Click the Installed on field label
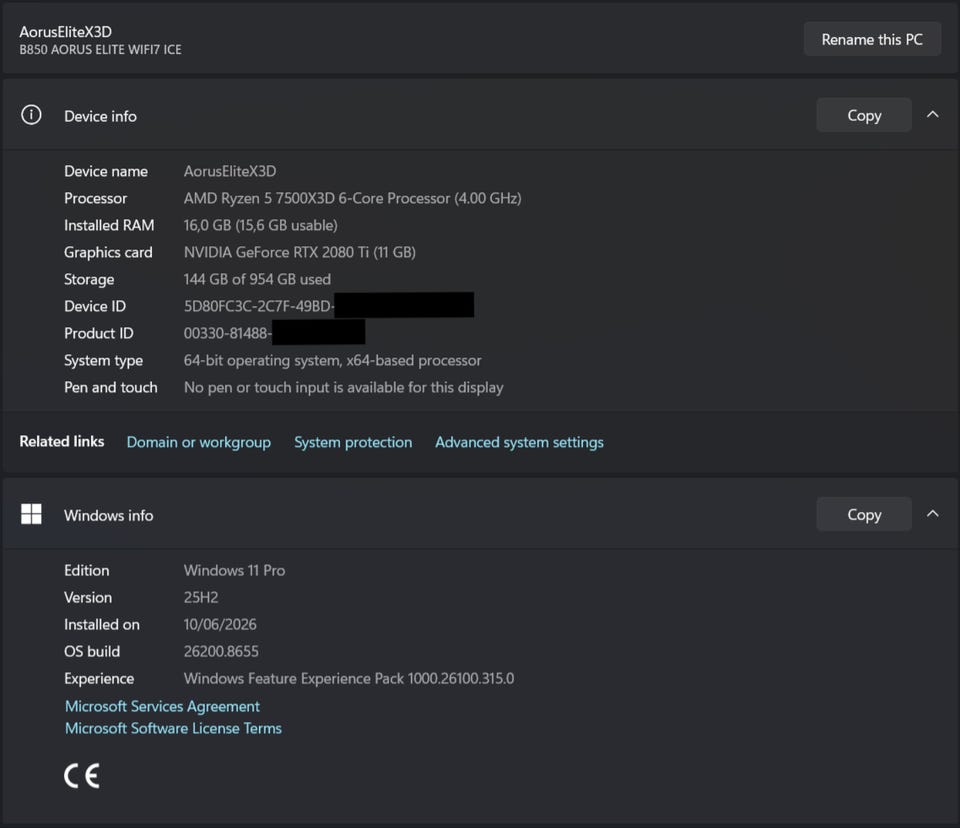The width and height of the screenshot is (960, 828). point(102,624)
